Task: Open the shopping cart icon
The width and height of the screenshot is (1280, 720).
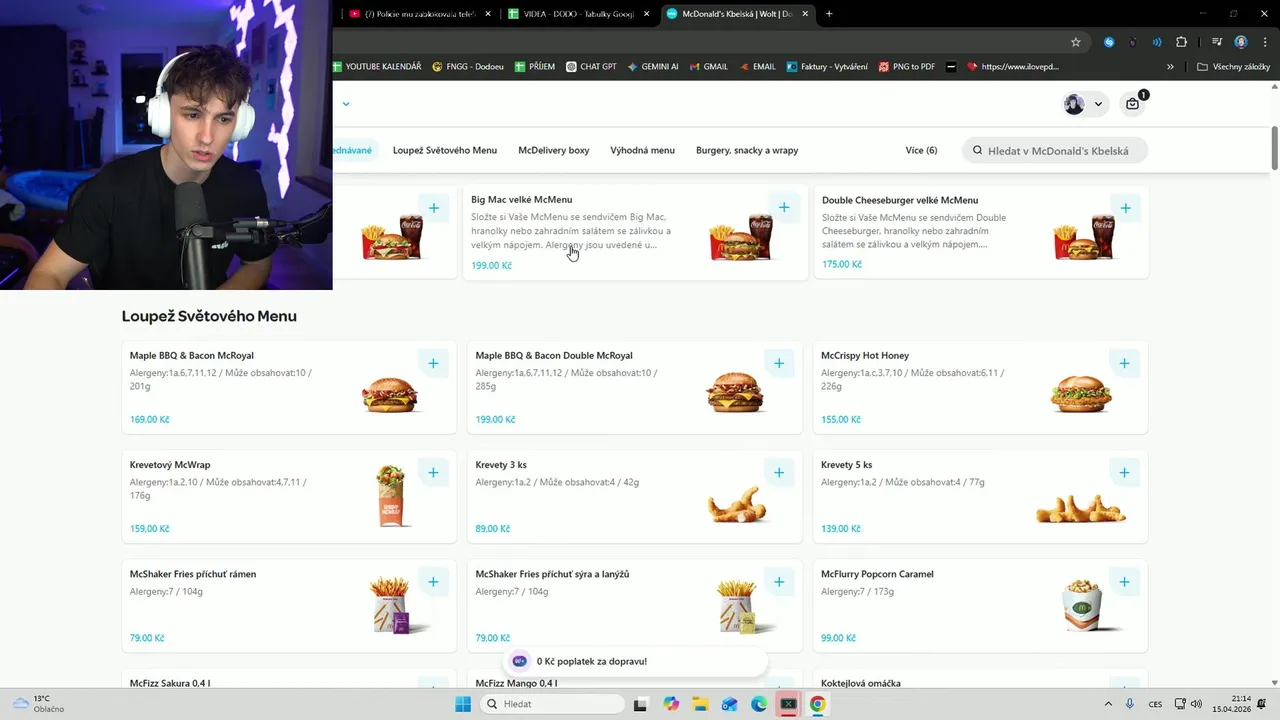Action: pos(1132,104)
